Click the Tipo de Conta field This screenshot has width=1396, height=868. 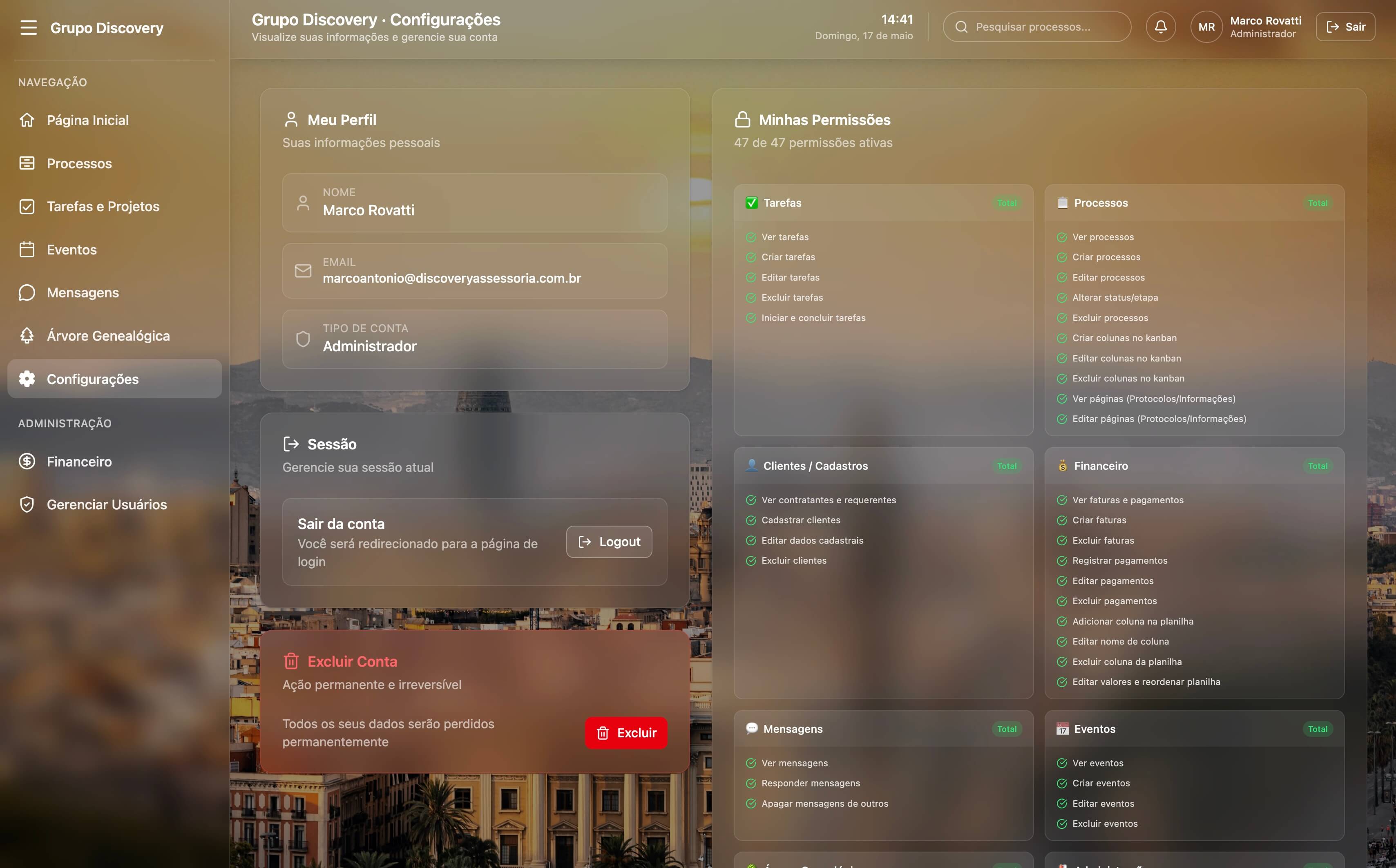click(x=475, y=339)
